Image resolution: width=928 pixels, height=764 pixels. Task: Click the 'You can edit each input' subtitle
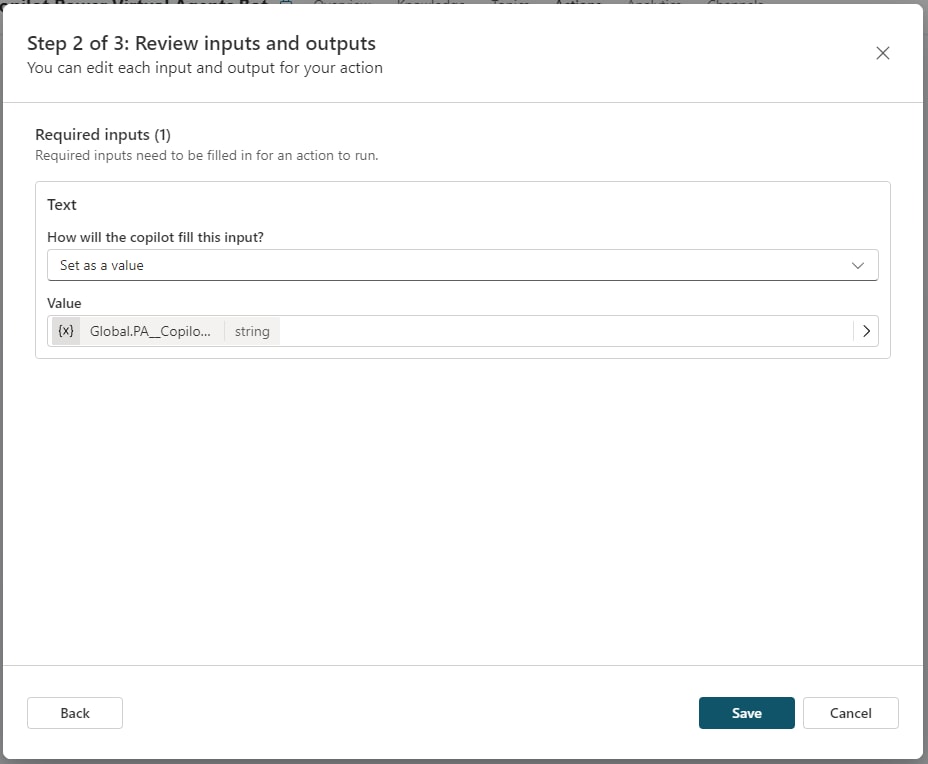[x=204, y=68]
